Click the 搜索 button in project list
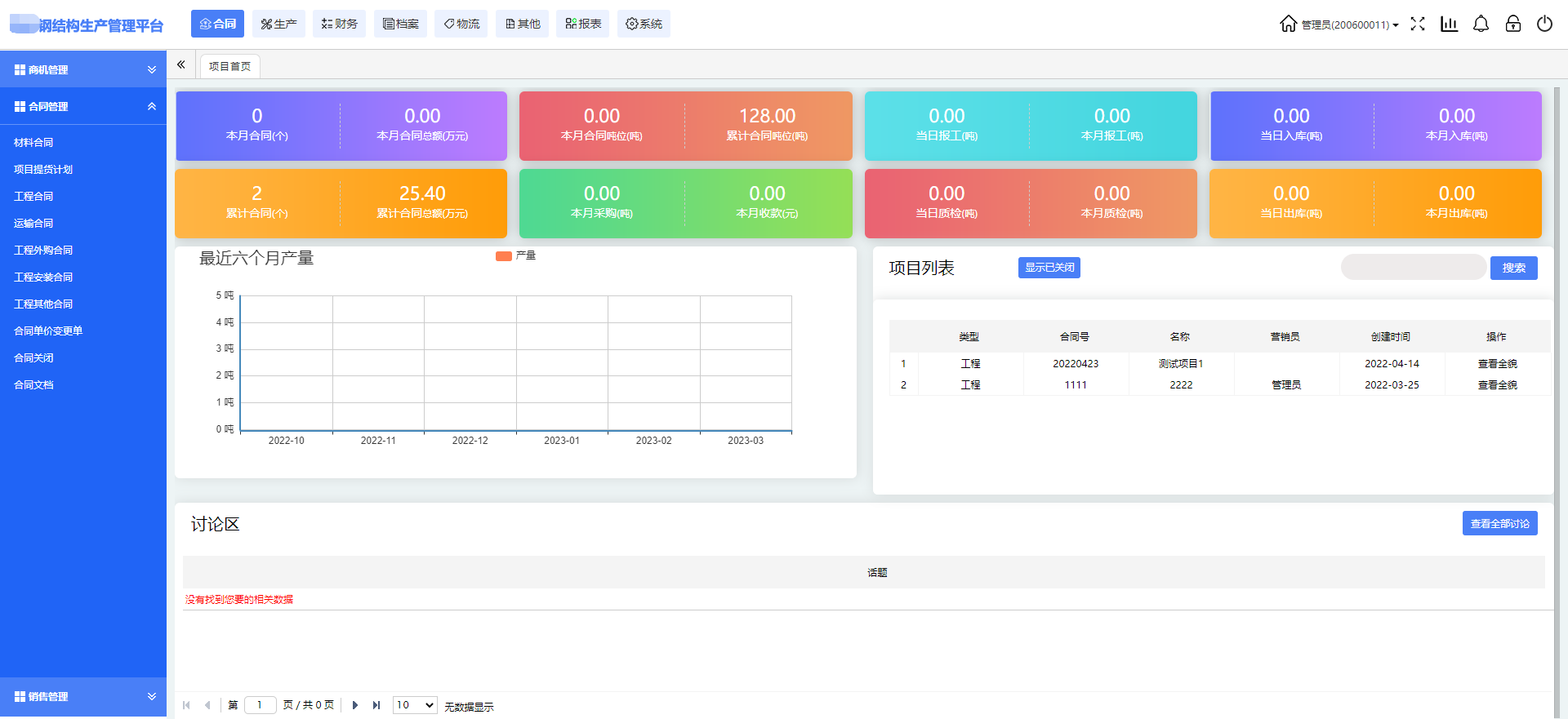 click(x=1514, y=268)
